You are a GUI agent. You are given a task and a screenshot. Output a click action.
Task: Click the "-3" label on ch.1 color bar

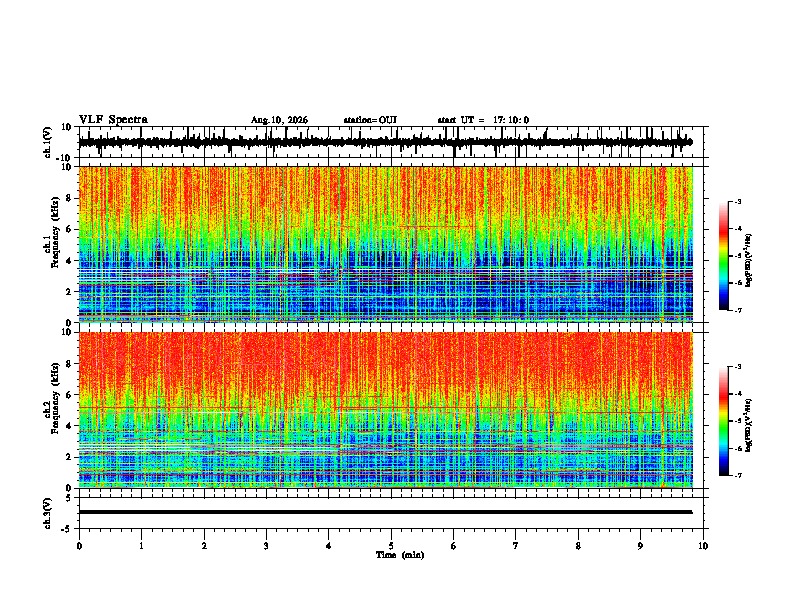(737, 201)
